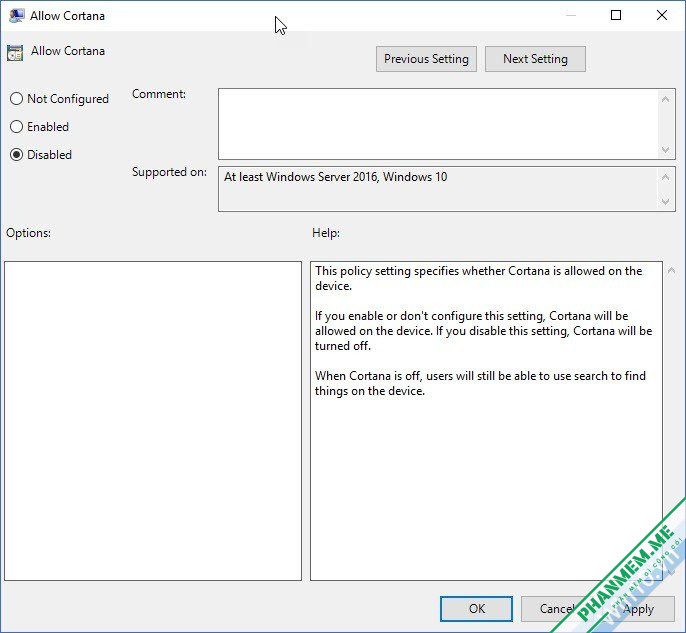Click the Help description text area
This screenshot has width=686, height=633.
pos(486,421)
